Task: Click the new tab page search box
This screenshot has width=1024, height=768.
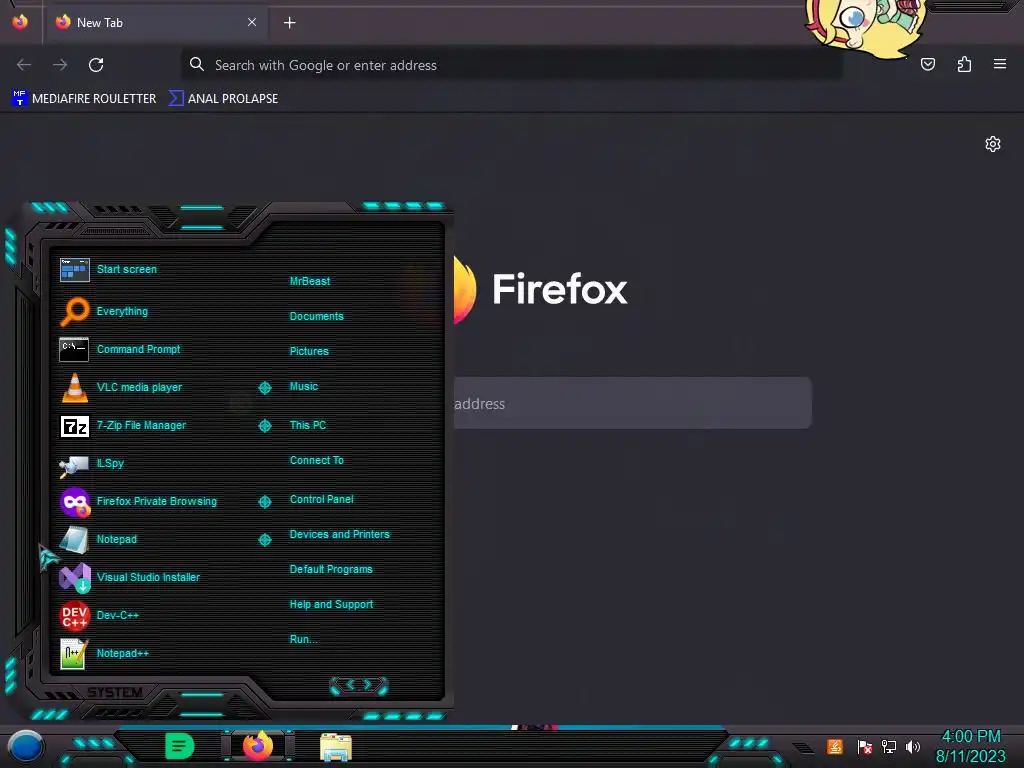Action: 633,403
